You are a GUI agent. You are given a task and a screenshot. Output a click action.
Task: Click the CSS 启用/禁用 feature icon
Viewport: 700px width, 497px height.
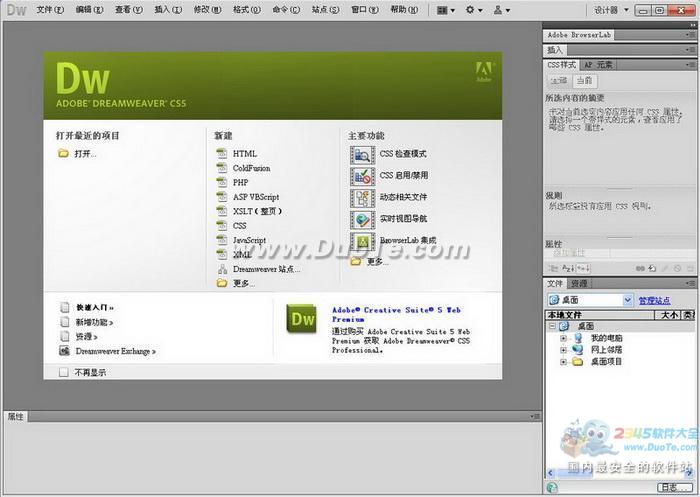(x=362, y=176)
